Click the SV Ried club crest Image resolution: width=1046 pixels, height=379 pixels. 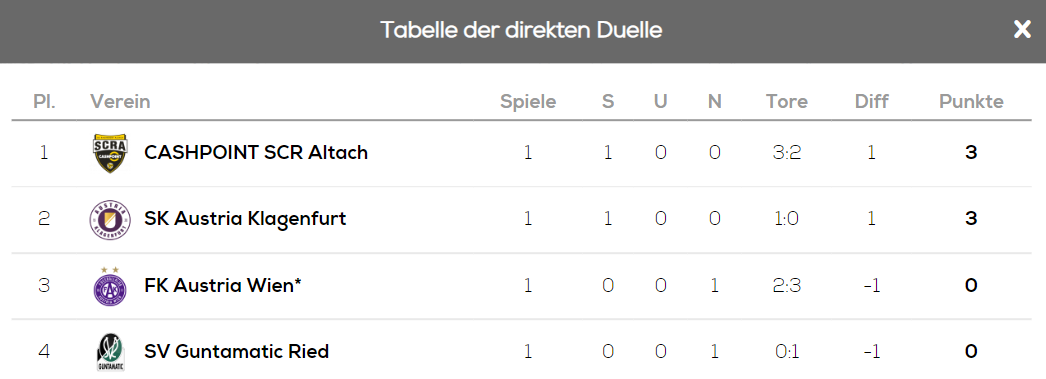[110, 352]
